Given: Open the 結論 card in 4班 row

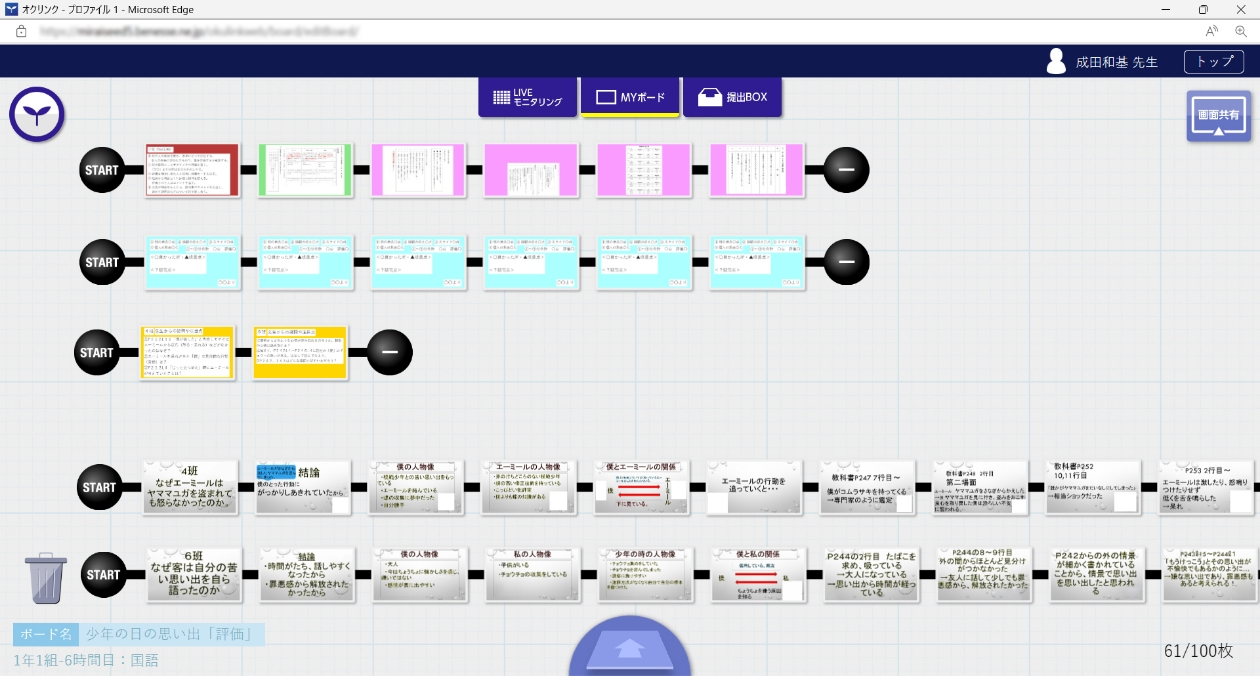Looking at the screenshot, I should (x=303, y=487).
